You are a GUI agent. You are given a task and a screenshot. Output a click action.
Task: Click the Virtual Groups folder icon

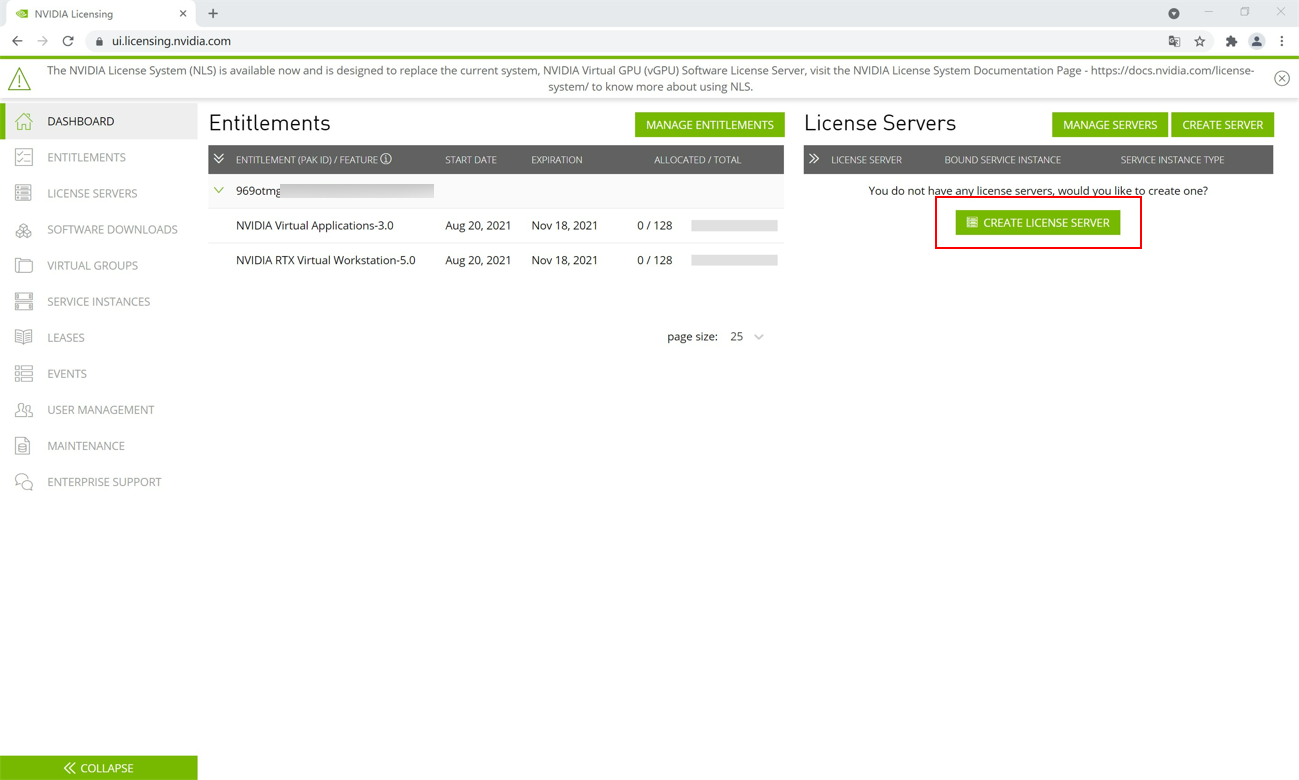tap(24, 265)
